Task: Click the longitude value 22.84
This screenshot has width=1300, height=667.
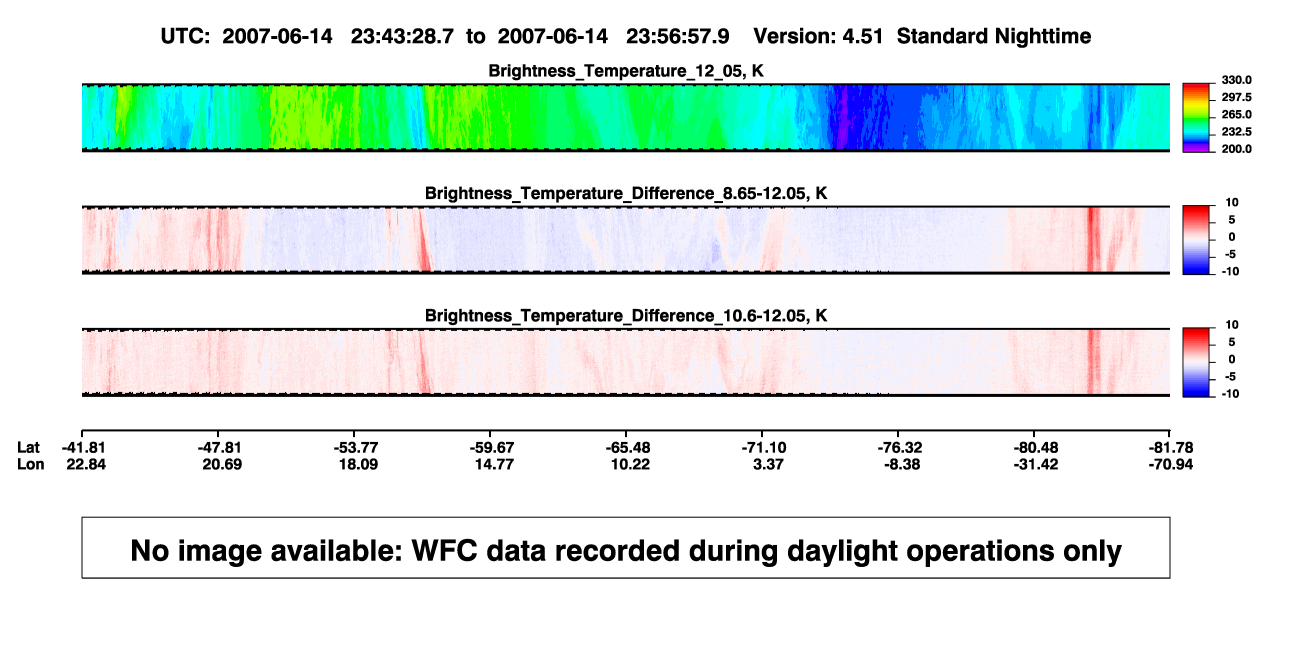Action: click(85, 464)
